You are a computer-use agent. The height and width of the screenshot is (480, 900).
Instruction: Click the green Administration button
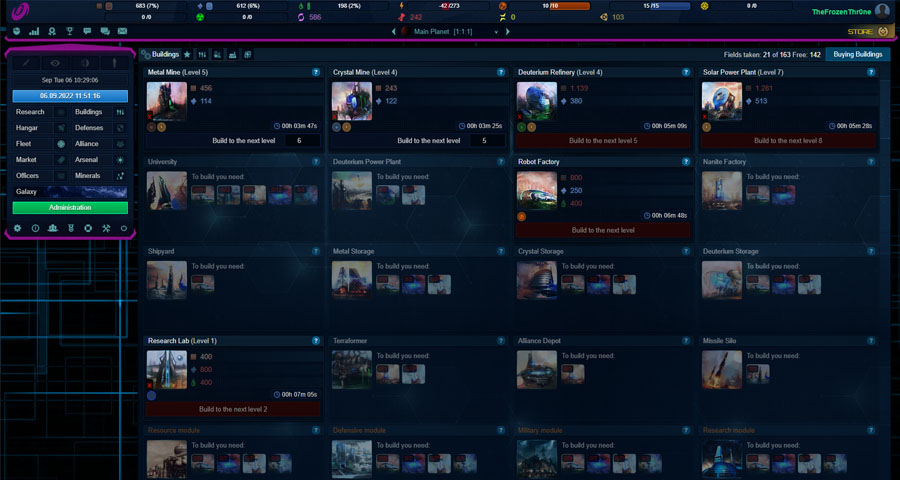tap(70, 207)
